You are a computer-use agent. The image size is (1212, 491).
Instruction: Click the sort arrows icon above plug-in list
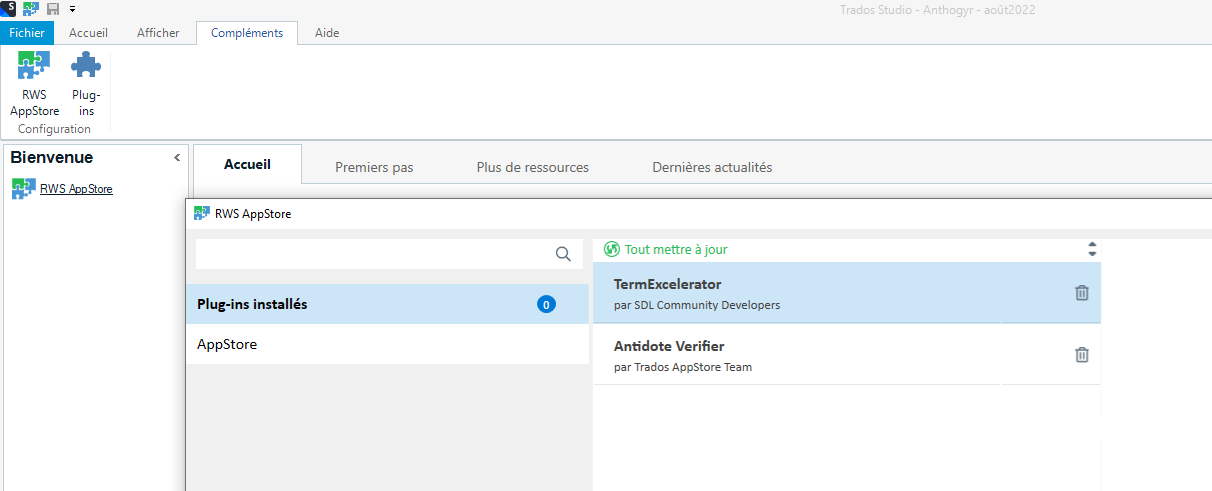click(x=1092, y=249)
